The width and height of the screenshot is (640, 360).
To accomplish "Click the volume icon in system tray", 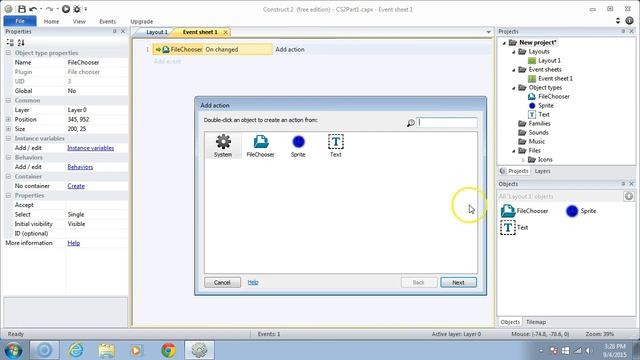I will pos(589,350).
